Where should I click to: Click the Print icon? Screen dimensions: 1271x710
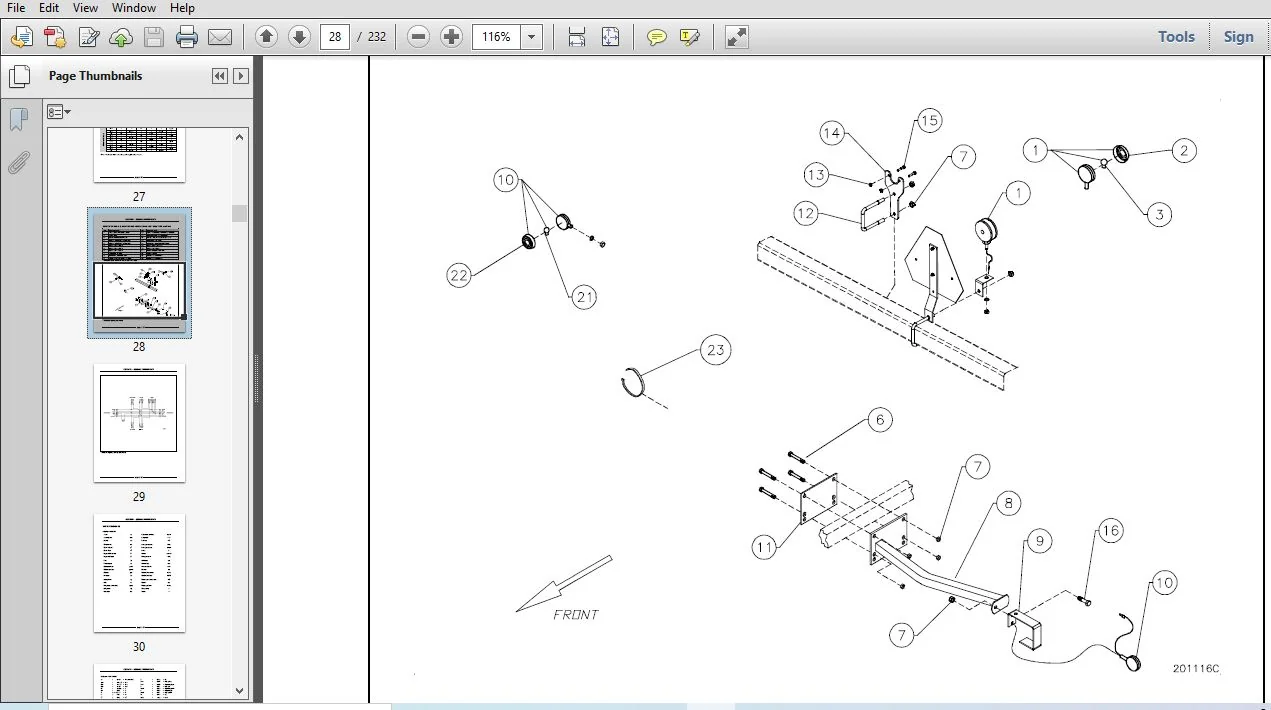pyautogui.click(x=186, y=38)
